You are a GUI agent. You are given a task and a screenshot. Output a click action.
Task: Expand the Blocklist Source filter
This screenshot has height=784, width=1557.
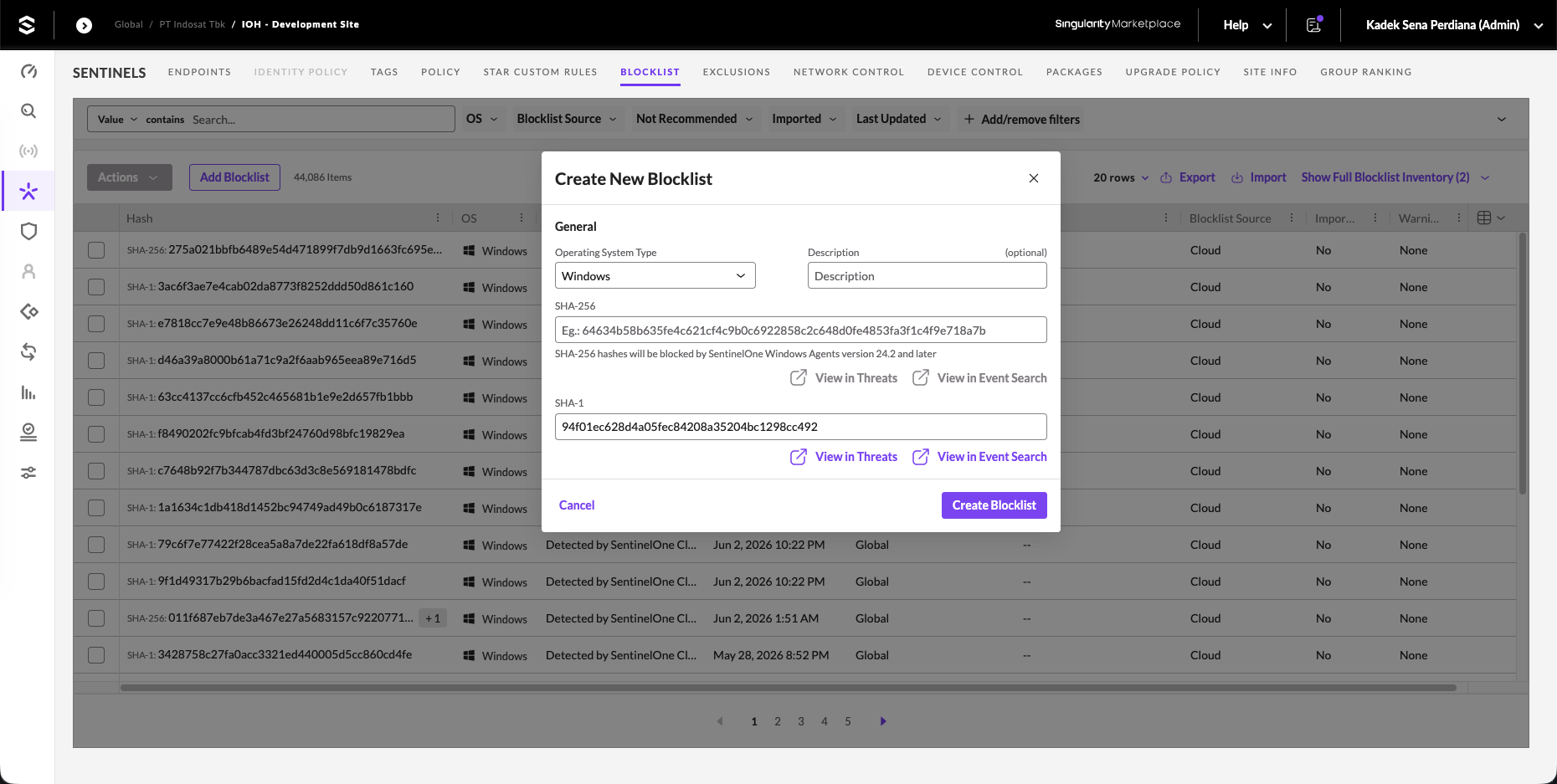(567, 119)
